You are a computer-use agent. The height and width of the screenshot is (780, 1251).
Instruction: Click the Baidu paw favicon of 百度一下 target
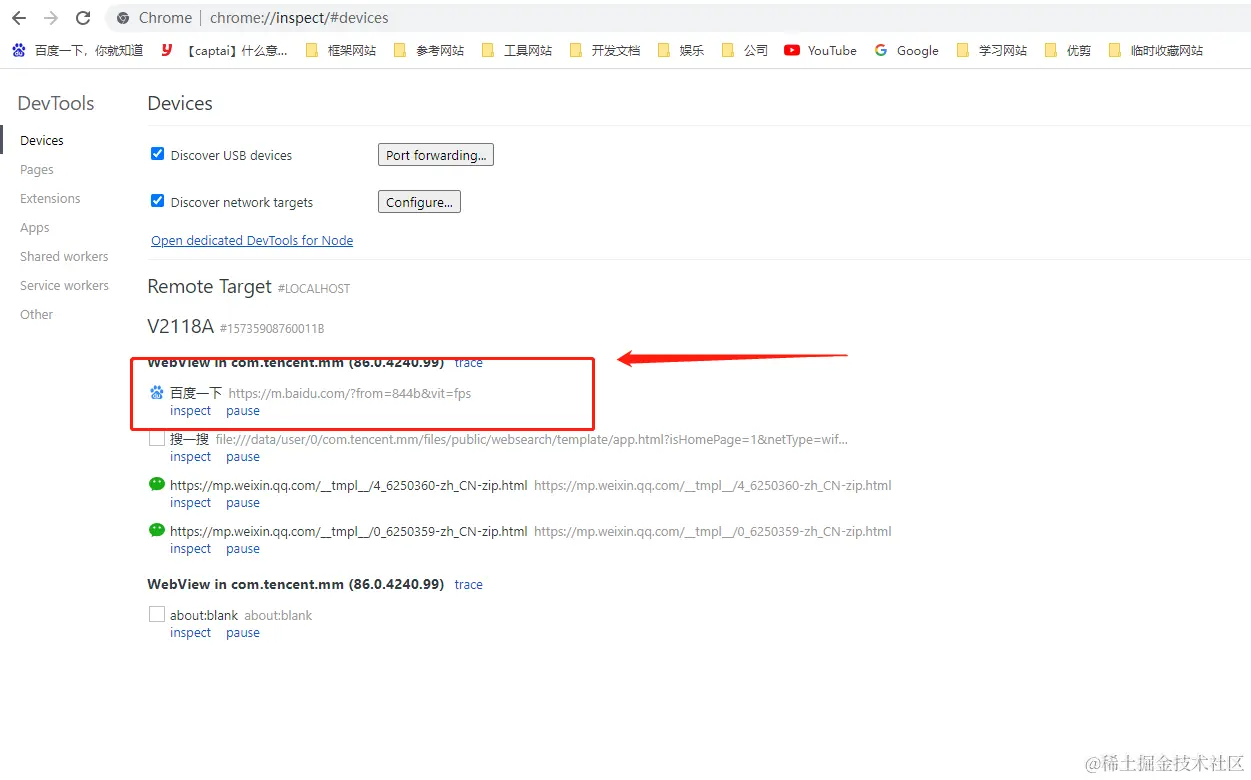(x=157, y=393)
